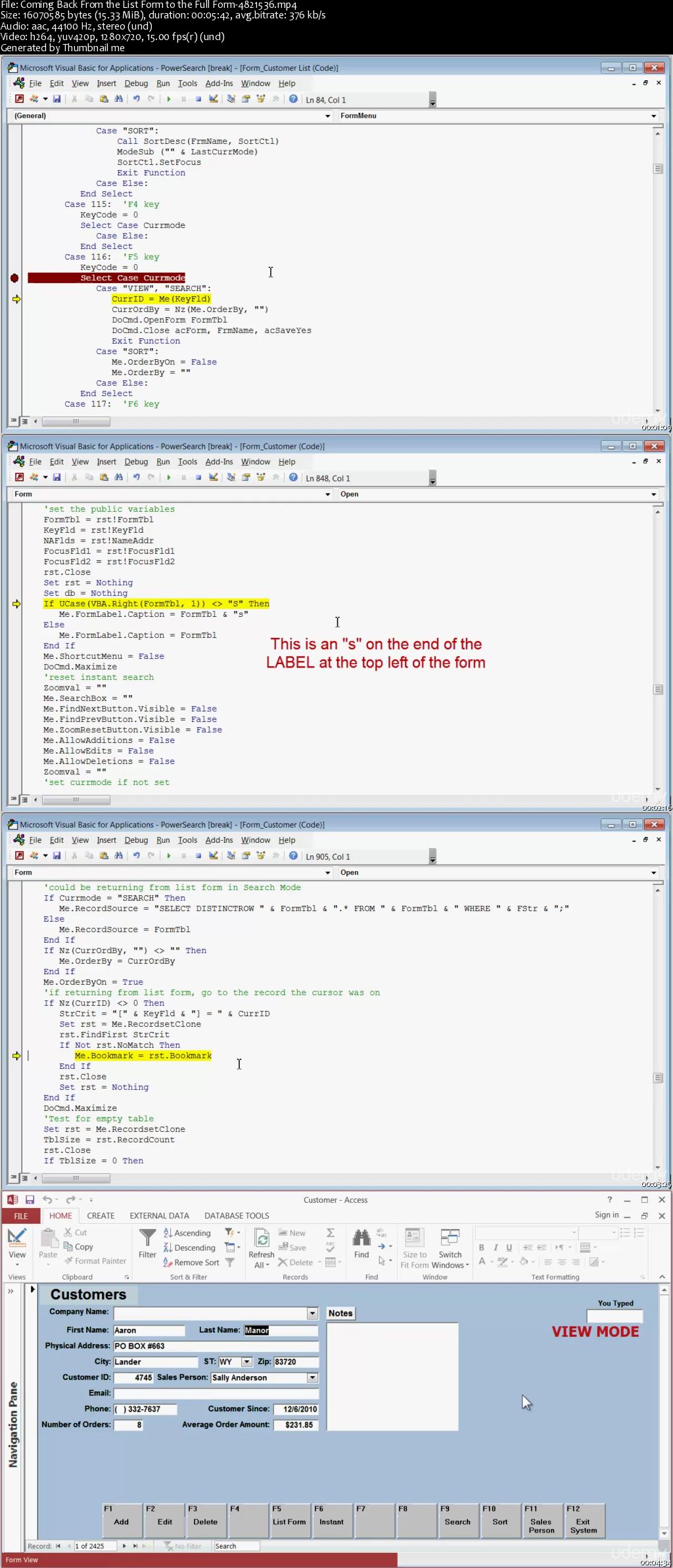Click Find binoculars in Access ribbon
Viewport: 673px width, 1568px height.
tap(361, 1243)
